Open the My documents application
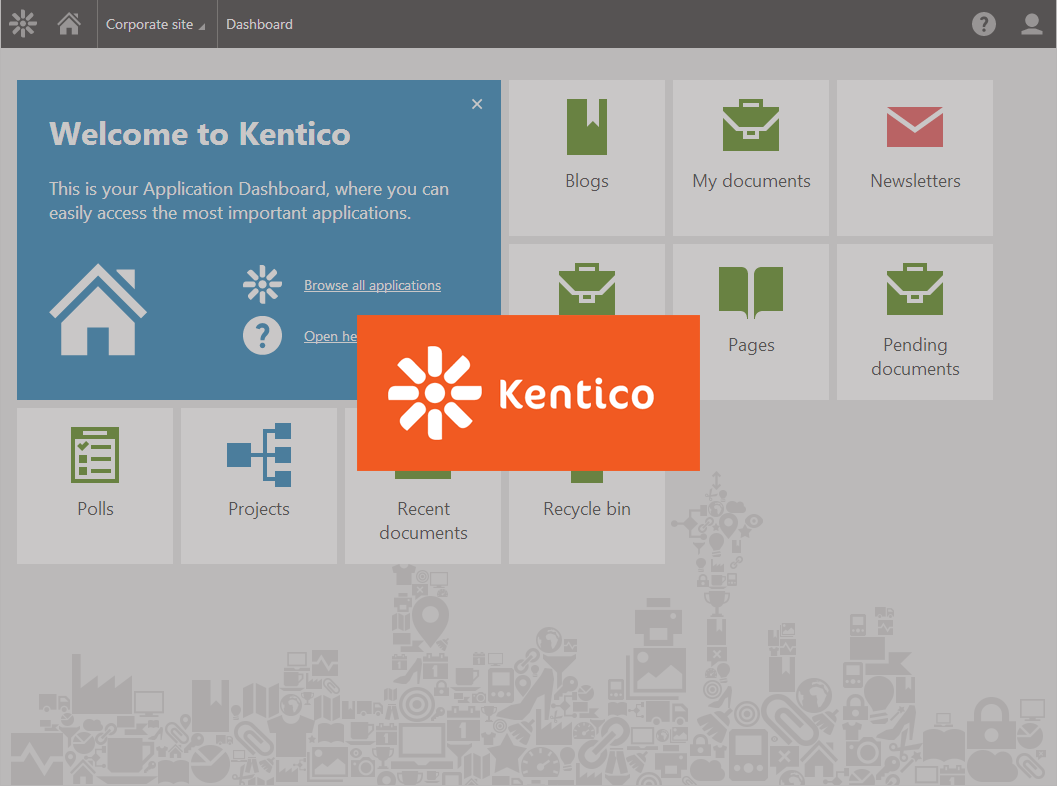 (x=751, y=158)
